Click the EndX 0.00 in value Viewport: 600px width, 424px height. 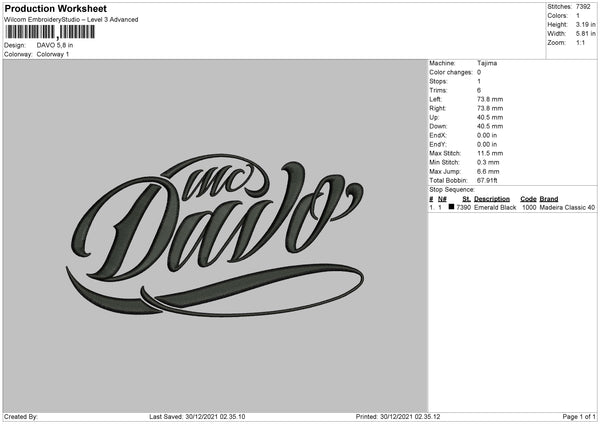[487, 135]
